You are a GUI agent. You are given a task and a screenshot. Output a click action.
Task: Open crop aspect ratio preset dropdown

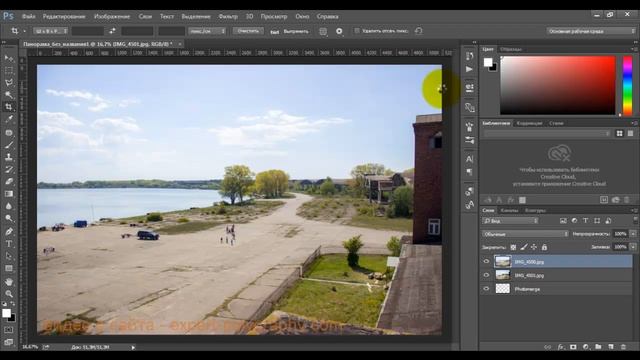point(51,31)
